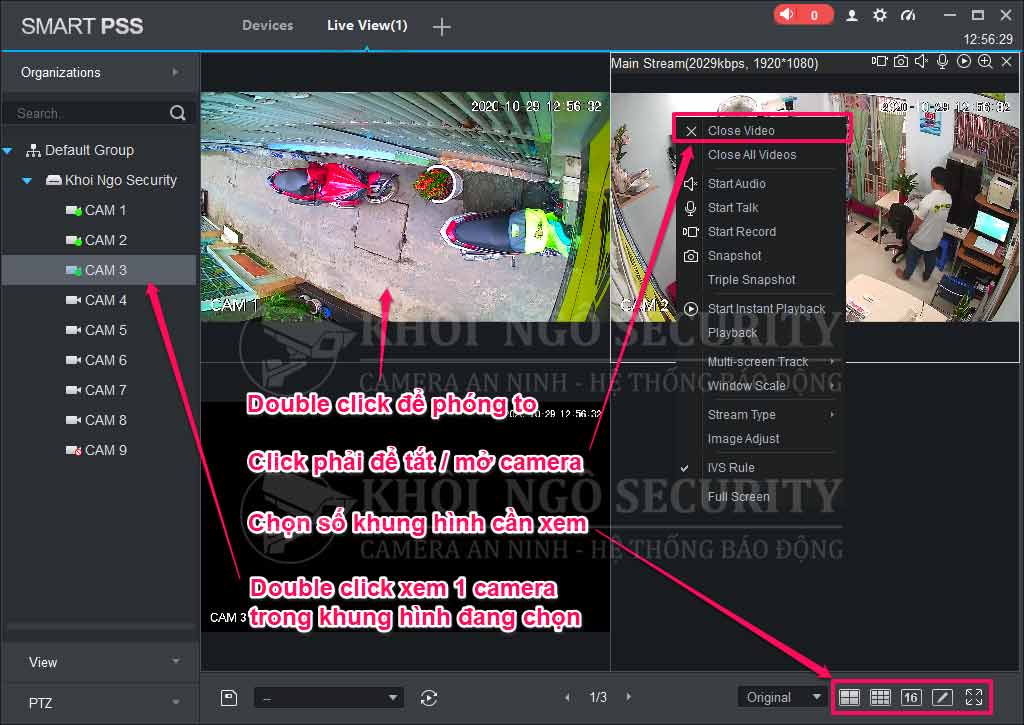This screenshot has width=1024, height=725.
Task: Collapse the Default Group tree node
Action: 8,151
